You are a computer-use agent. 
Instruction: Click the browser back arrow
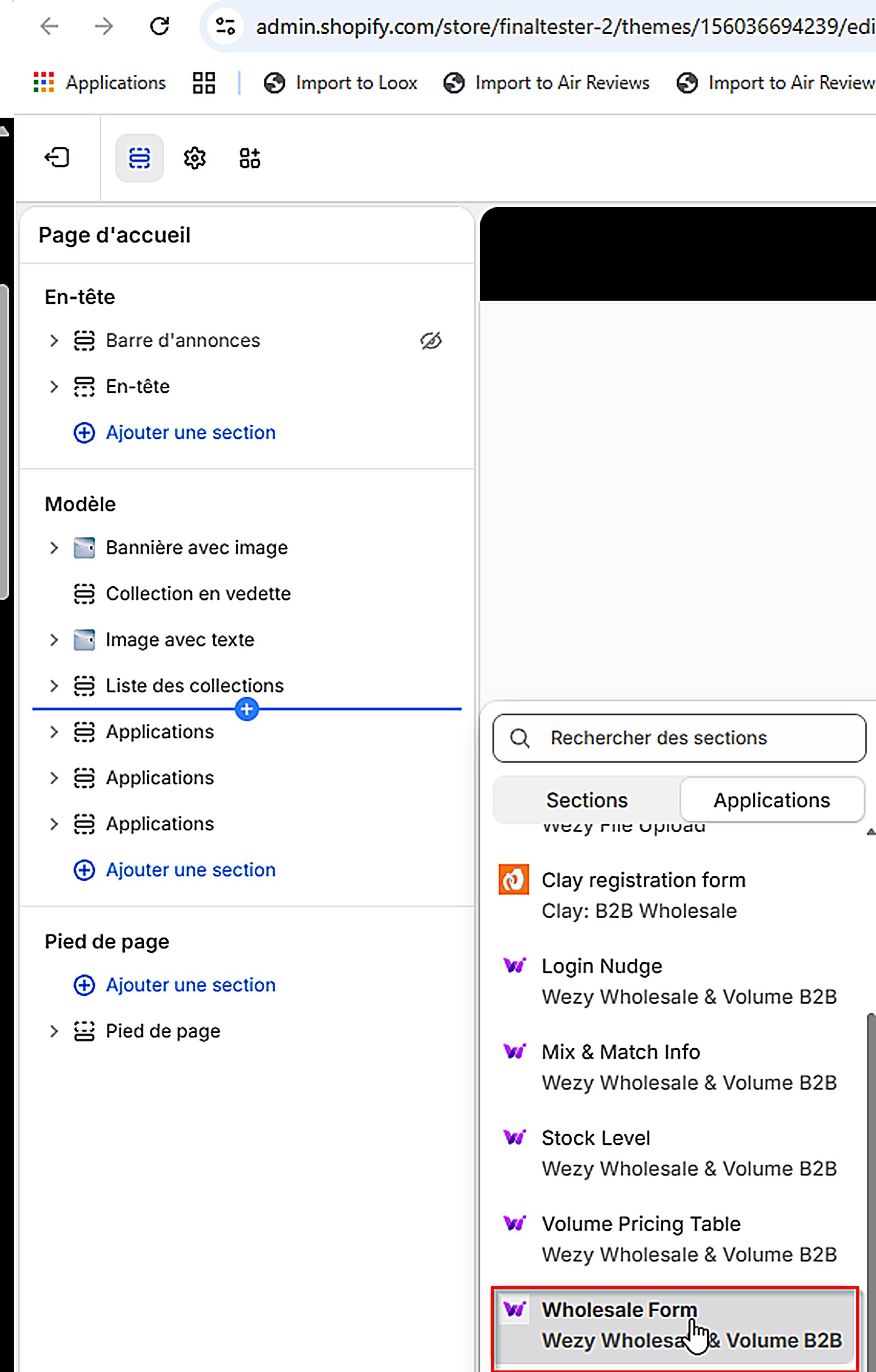tap(50, 26)
